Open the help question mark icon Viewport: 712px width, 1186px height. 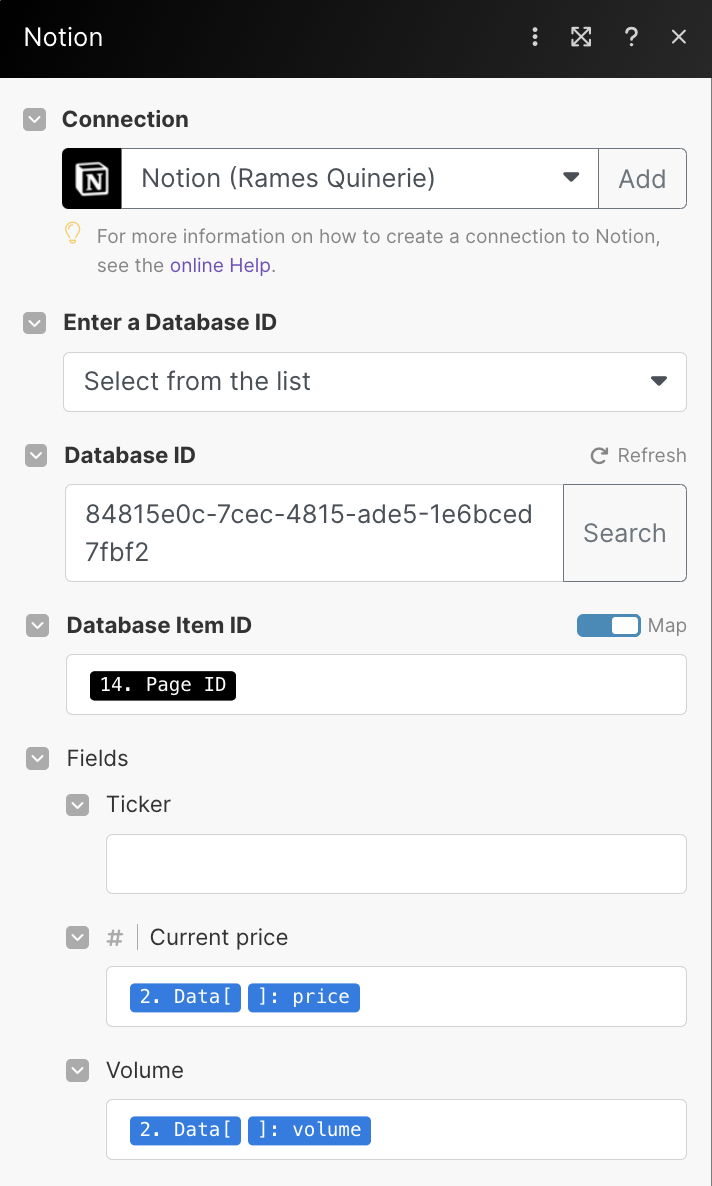tap(631, 37)
